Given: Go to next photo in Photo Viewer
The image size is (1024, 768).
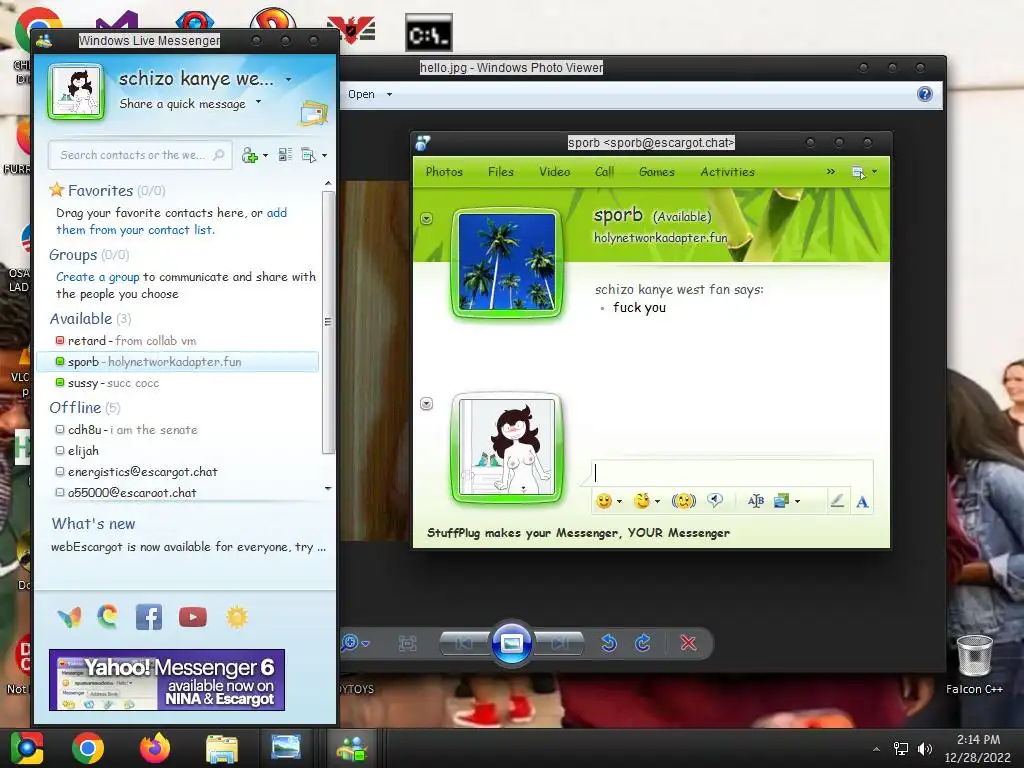Looking at the screenshot, I should pos(560,644).
